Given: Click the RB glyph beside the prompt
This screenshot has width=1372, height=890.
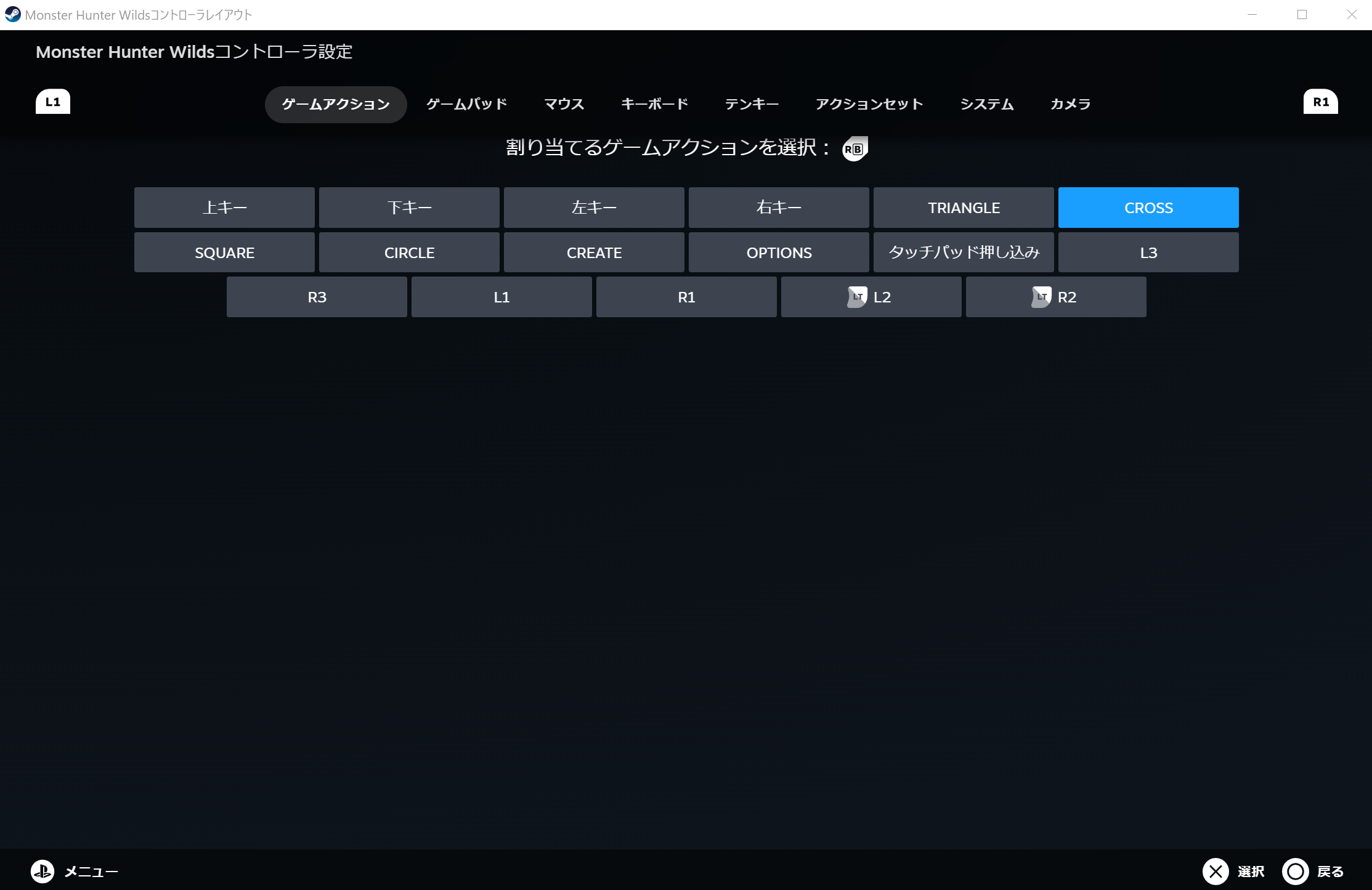Looking at the screenshot, I should point(855,148).
